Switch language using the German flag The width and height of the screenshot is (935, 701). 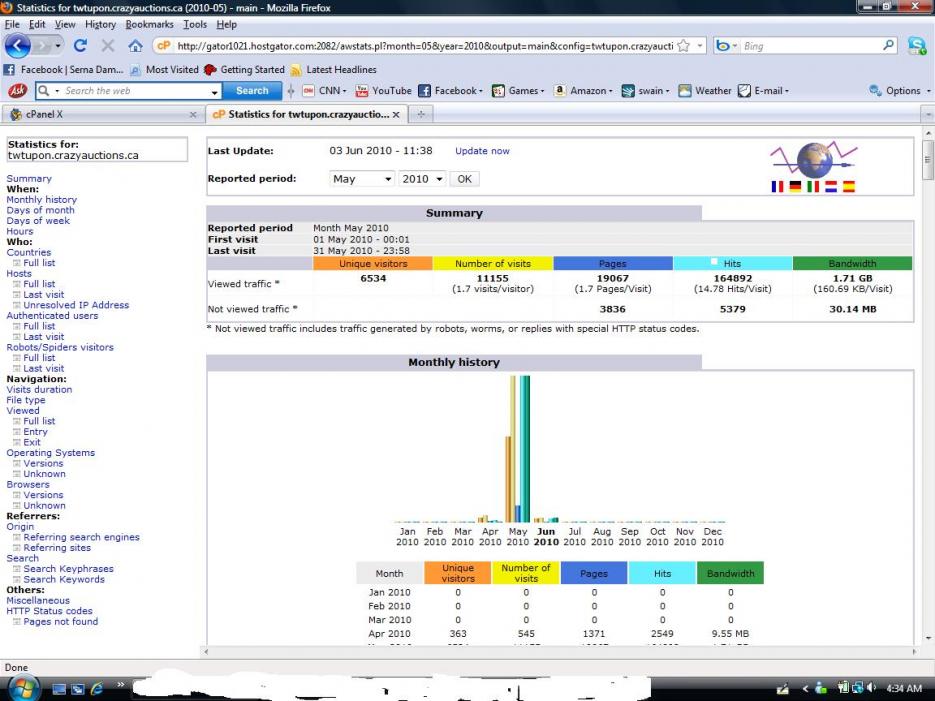pos(795,186)
